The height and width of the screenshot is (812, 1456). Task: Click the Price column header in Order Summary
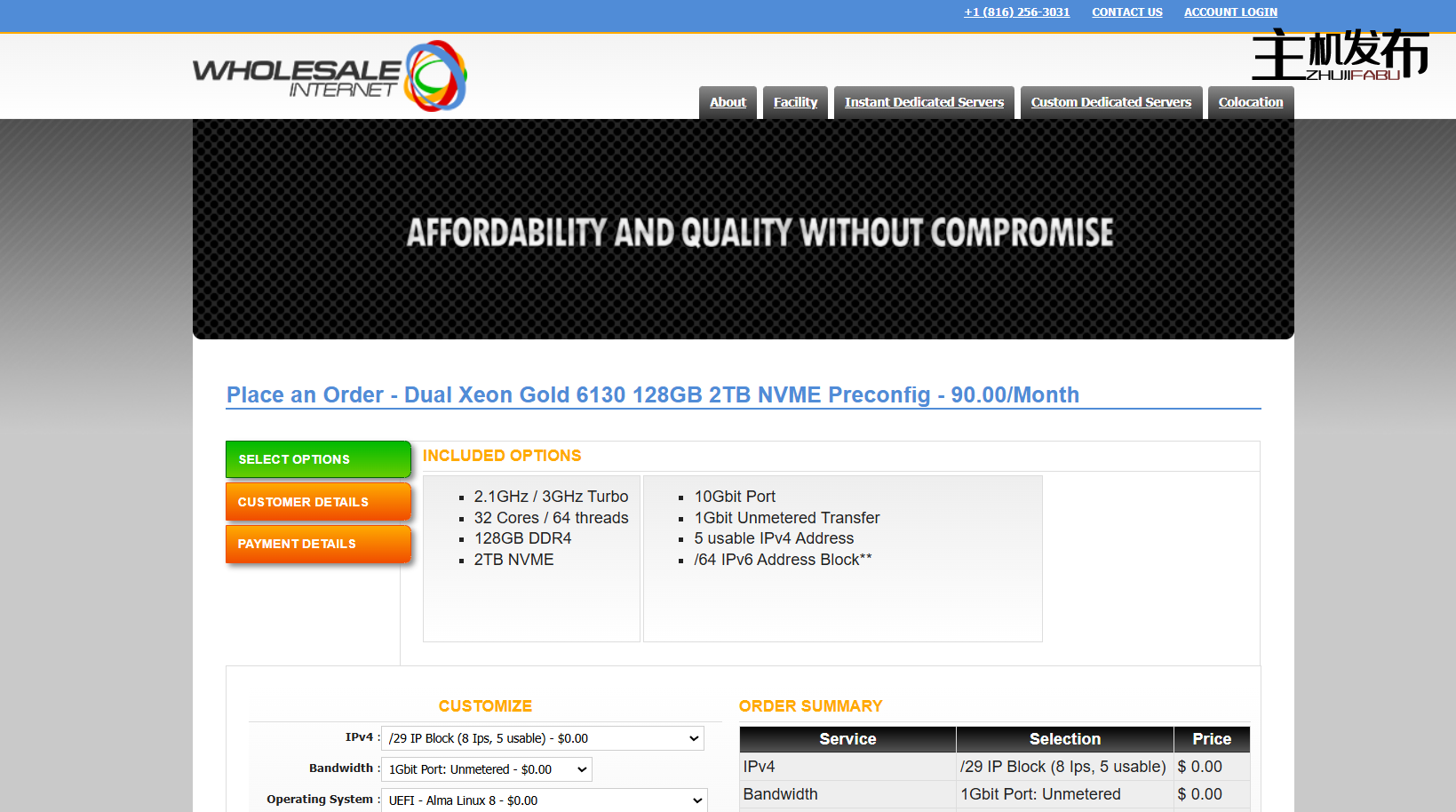pyautogui.click(x=1211, y=739)
